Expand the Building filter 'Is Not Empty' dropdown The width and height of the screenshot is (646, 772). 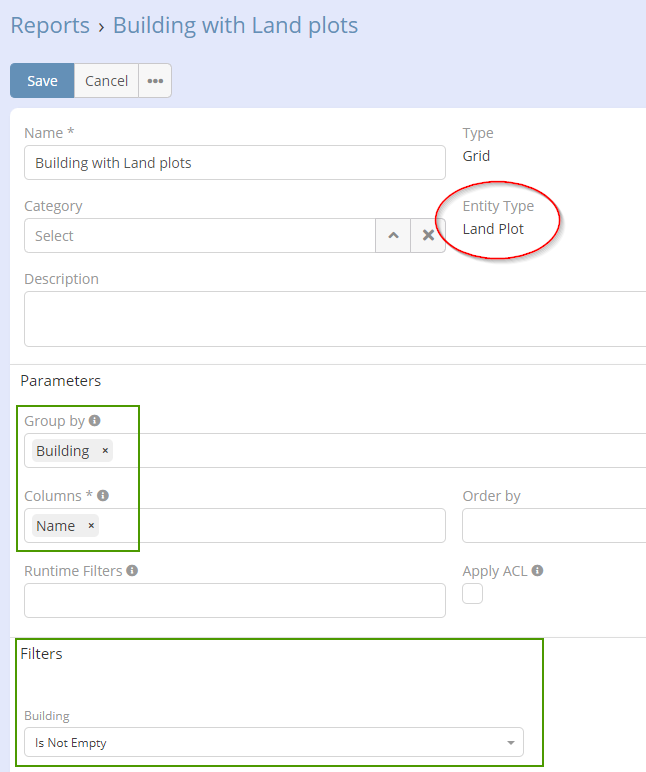273,743
